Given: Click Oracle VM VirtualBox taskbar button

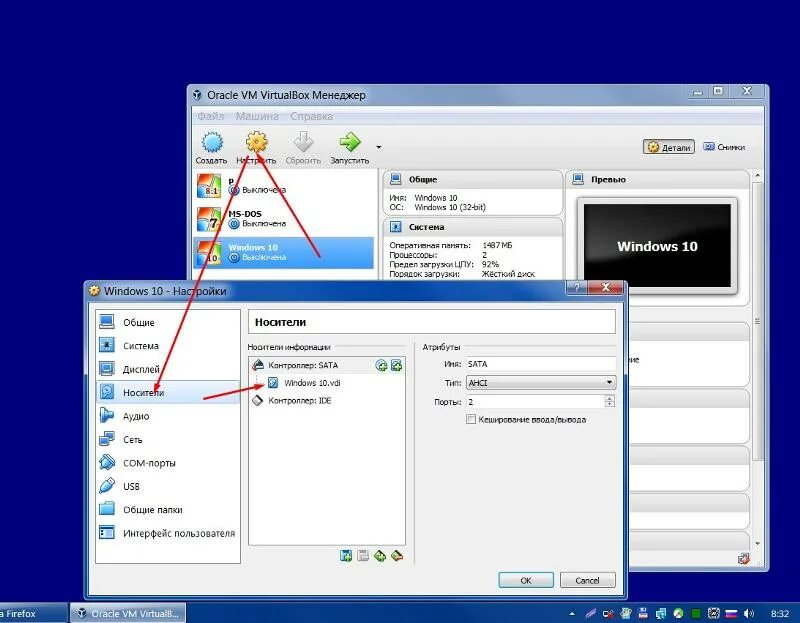Looking at the screenshot, I should click(128, 613).
